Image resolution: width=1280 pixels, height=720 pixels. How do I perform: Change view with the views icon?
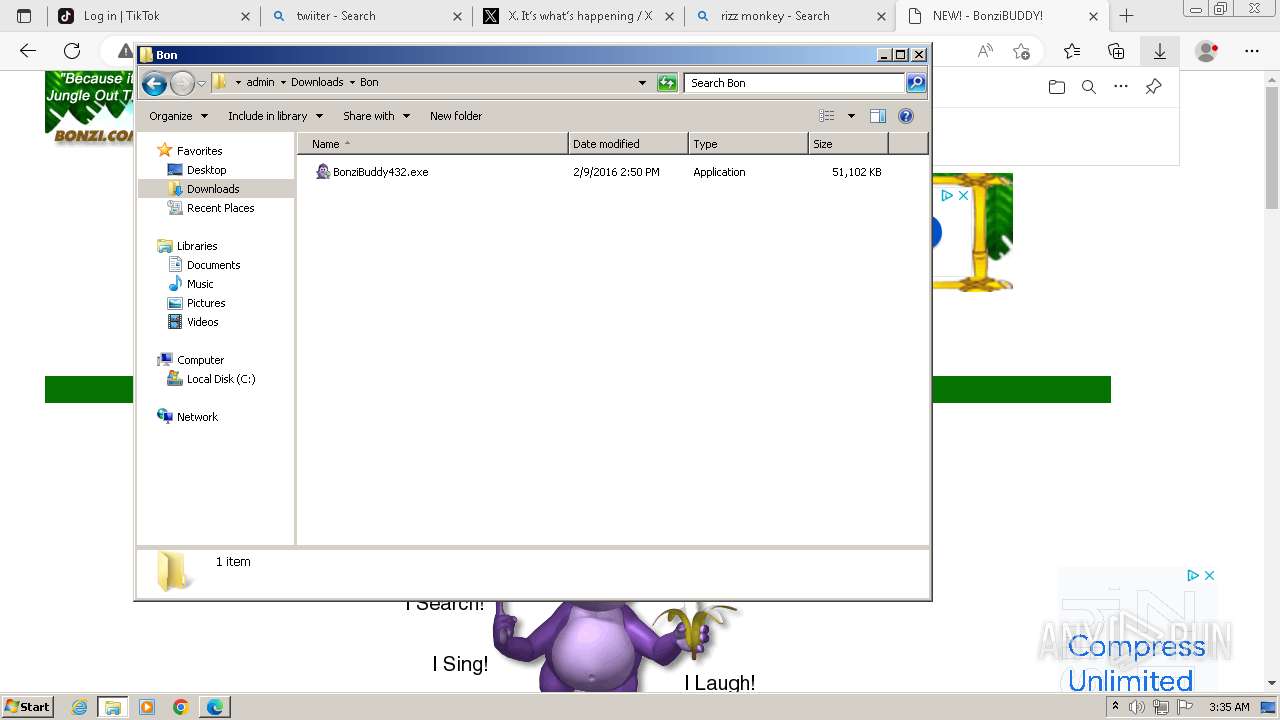(x=827, y=116)
